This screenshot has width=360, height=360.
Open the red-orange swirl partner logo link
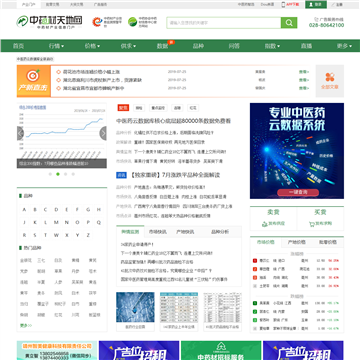(97, 22)
